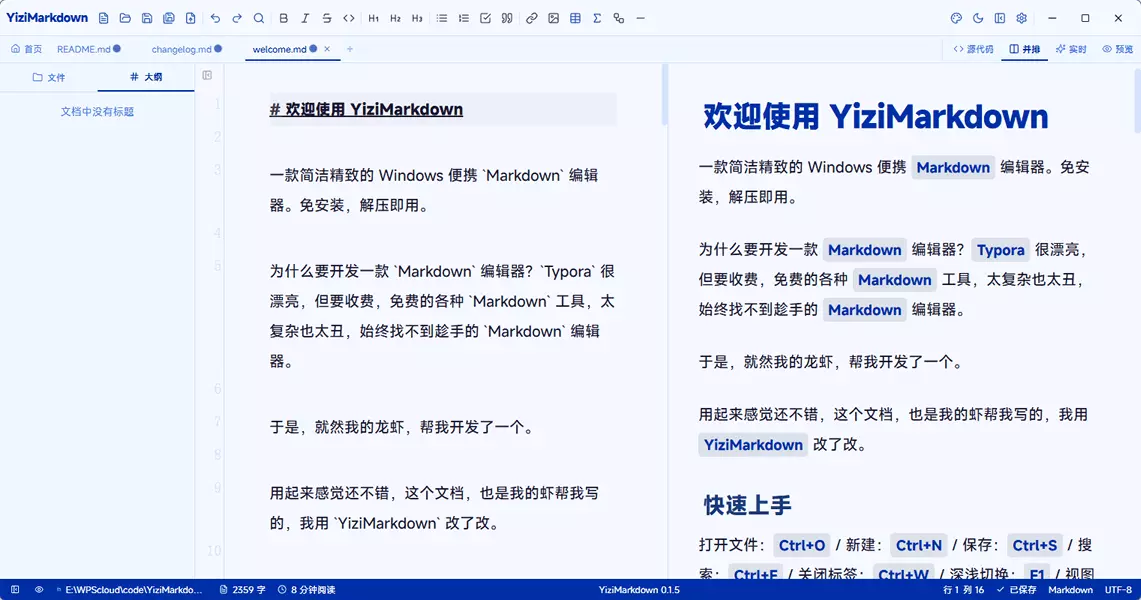Click the 文档中没有标题 outline message
Screen dimensions: 1141x600
[x=97, y=112]
